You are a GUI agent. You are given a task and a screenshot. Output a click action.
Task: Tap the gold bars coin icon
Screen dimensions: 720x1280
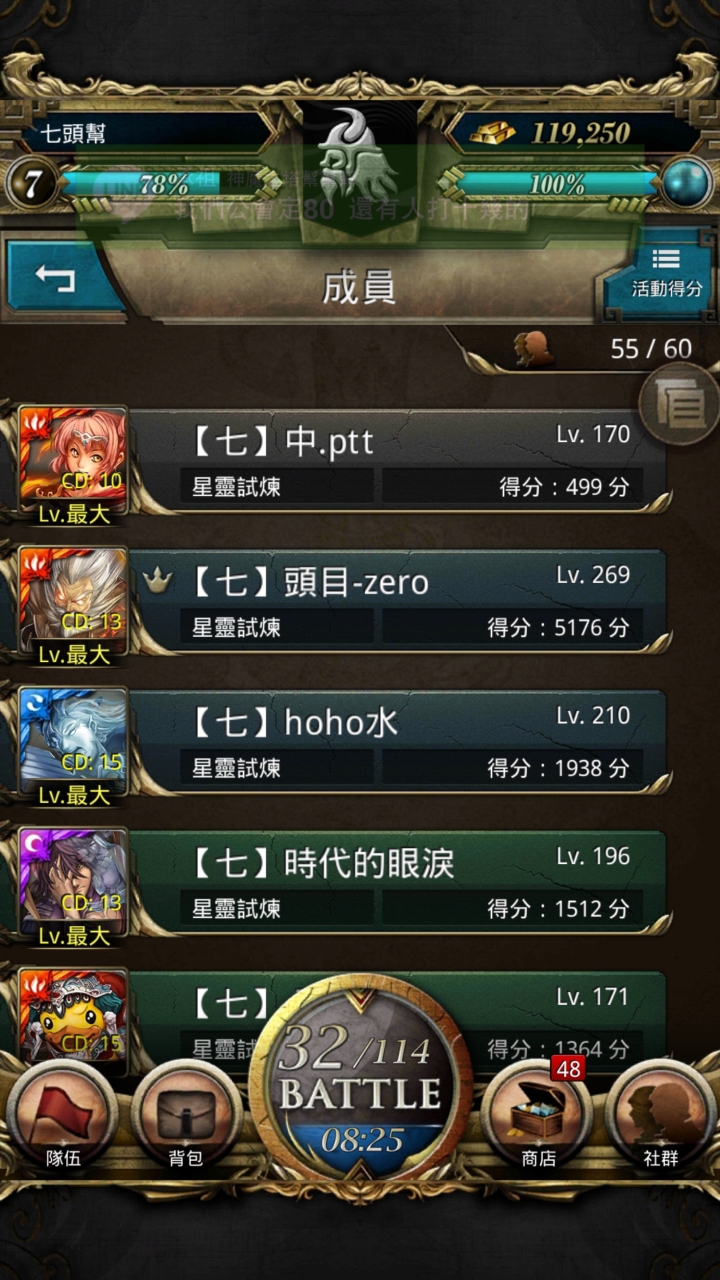[492, 132]
